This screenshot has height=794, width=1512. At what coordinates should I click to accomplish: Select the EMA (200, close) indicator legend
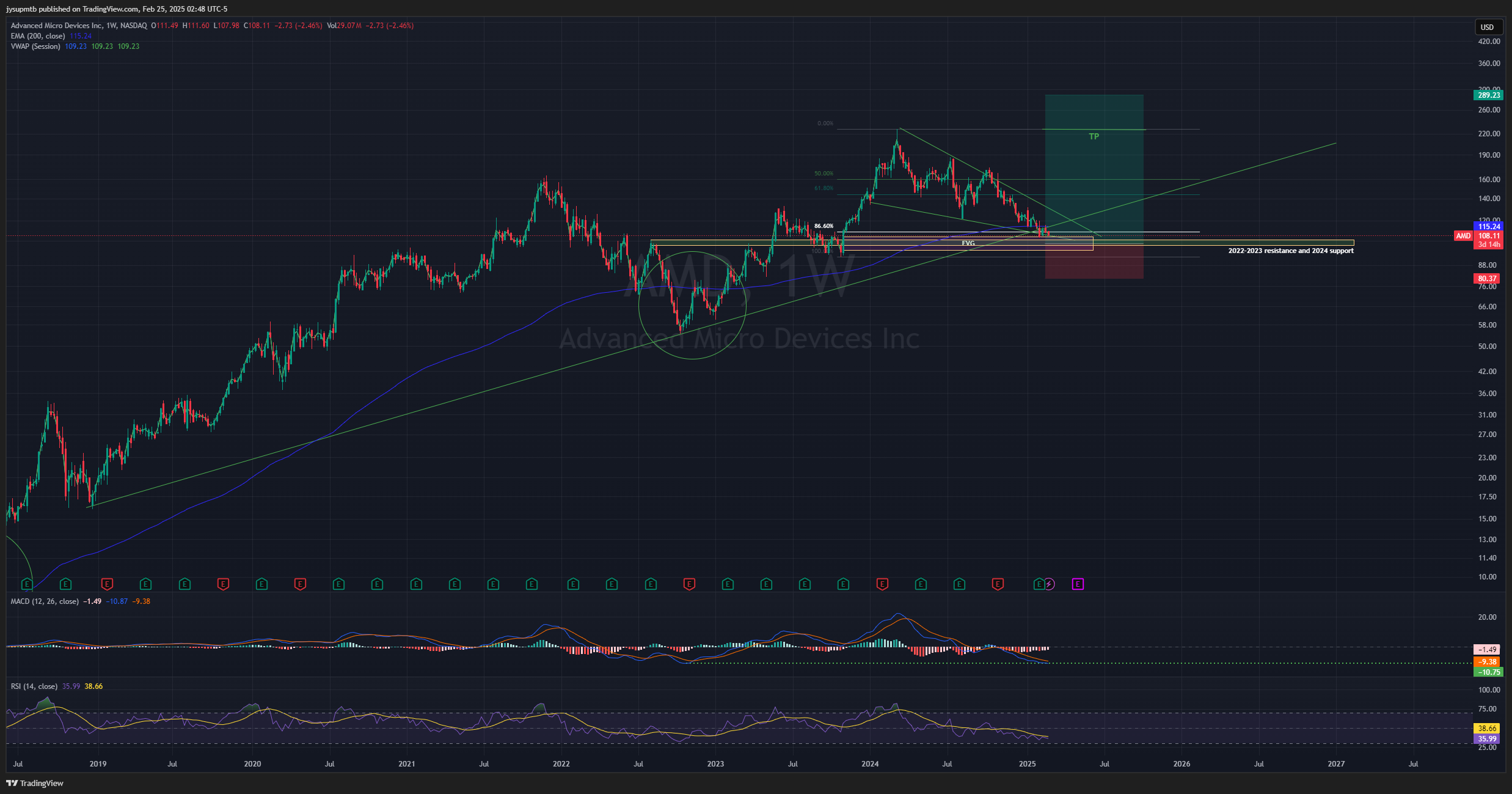tap(38, 36)
